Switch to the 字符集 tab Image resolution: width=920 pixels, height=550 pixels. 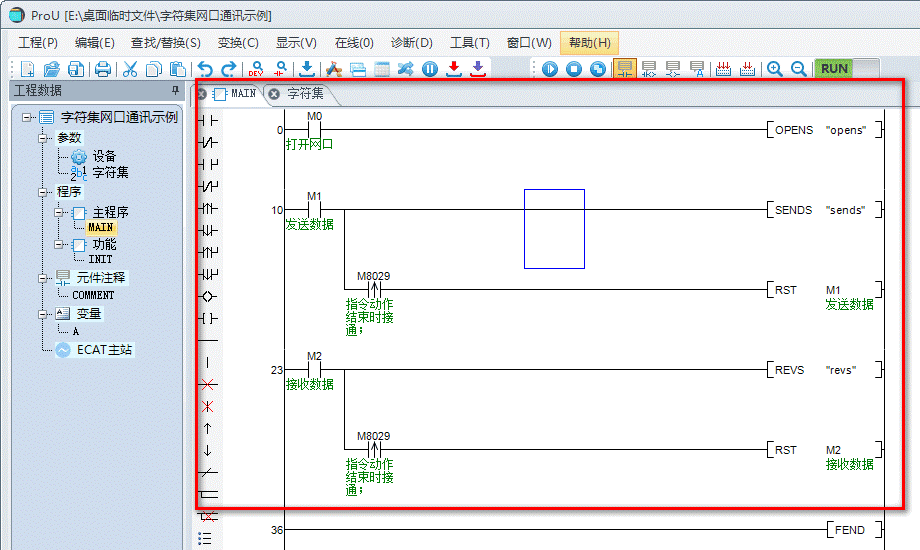click(305, 93)
